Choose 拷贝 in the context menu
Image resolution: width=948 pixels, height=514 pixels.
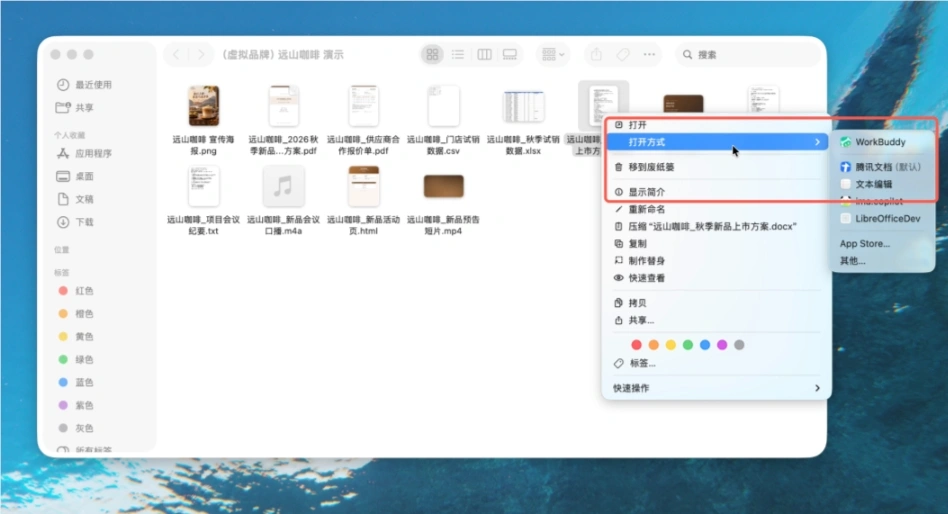pos(716,303)
